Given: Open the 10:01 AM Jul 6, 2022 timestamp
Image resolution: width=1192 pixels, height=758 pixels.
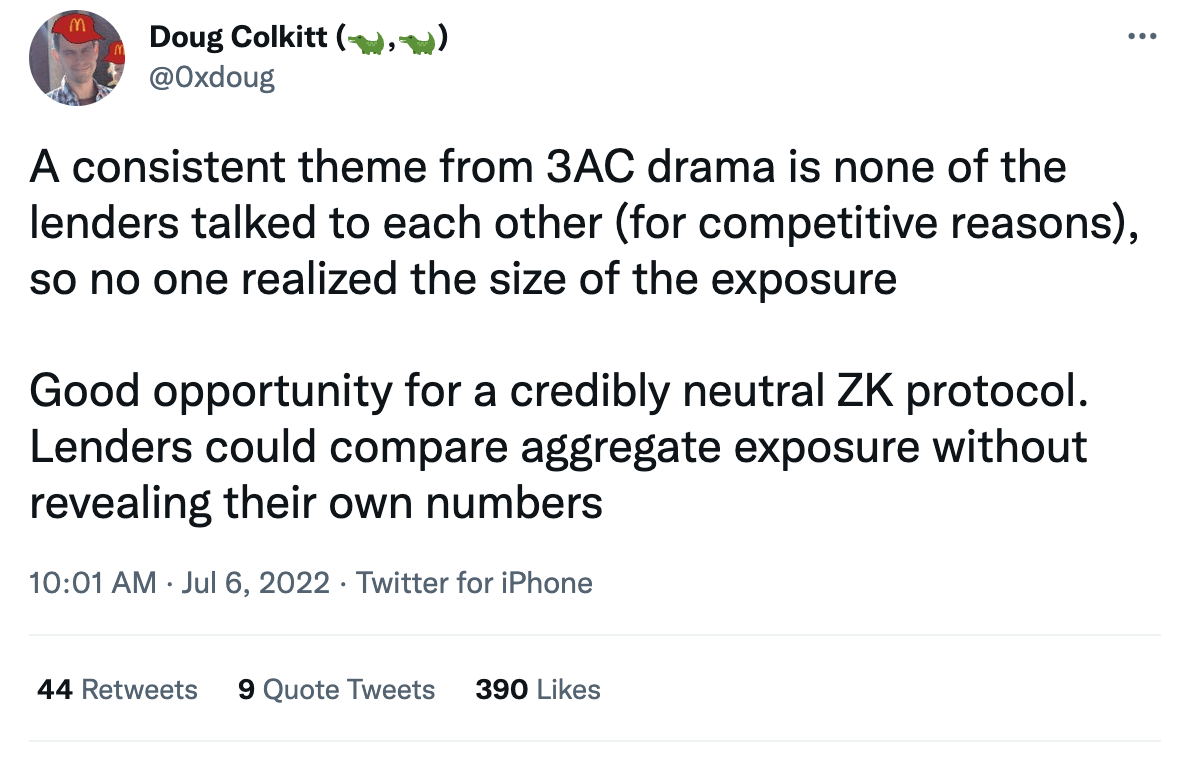Looking at the screenshot, I should point(180,582).
